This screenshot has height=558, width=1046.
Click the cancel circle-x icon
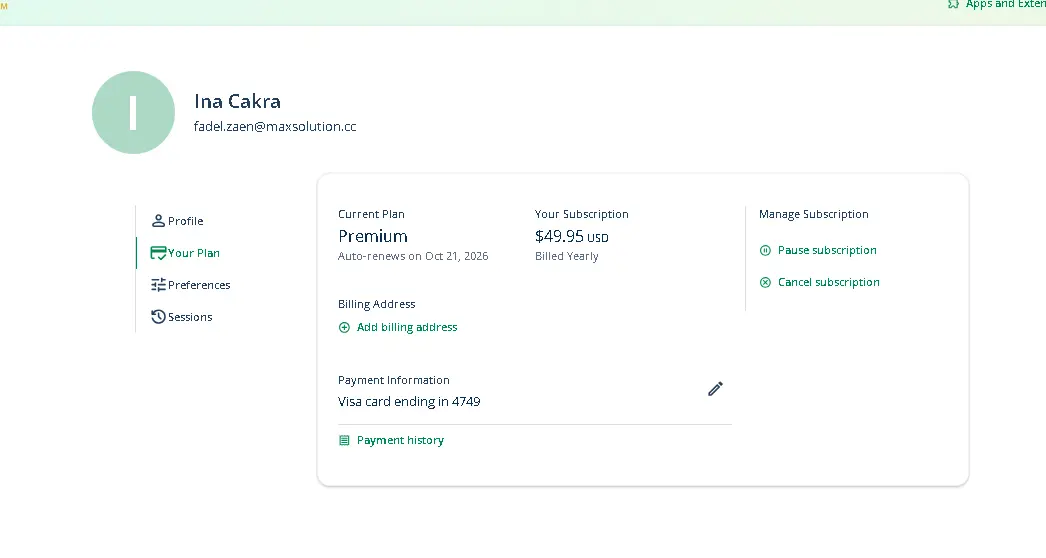(x=765, y=282)
